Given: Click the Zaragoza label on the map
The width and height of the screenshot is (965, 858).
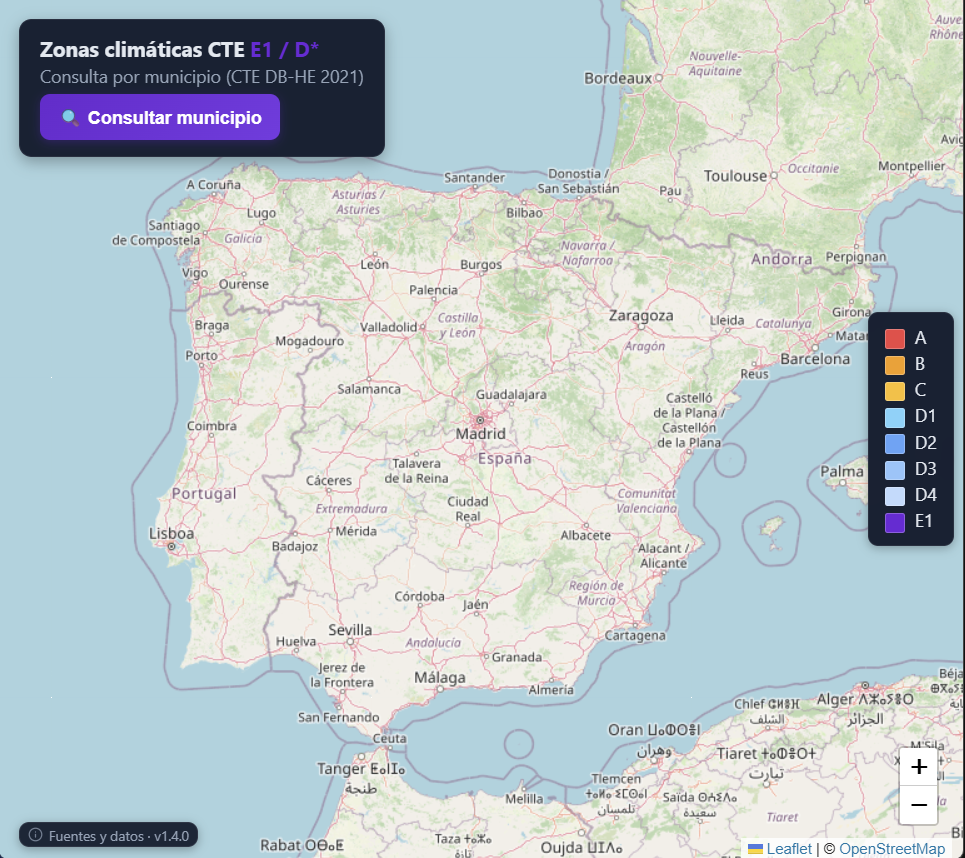Looking at the screenshot, I should coord(641,315).
